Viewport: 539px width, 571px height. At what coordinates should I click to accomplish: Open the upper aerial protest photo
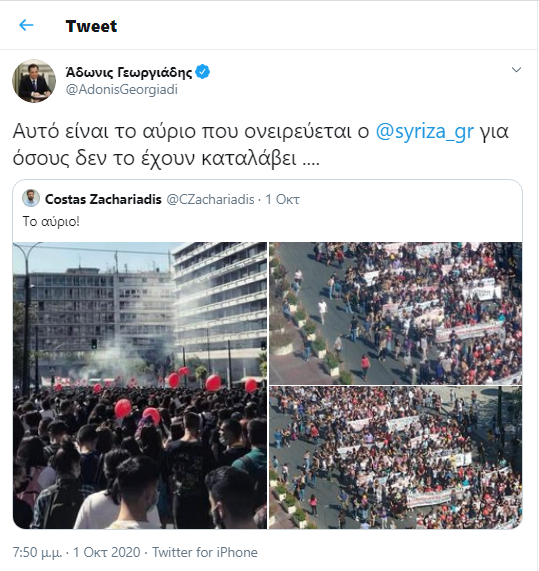pyautogui.click(x=396, y=313)
